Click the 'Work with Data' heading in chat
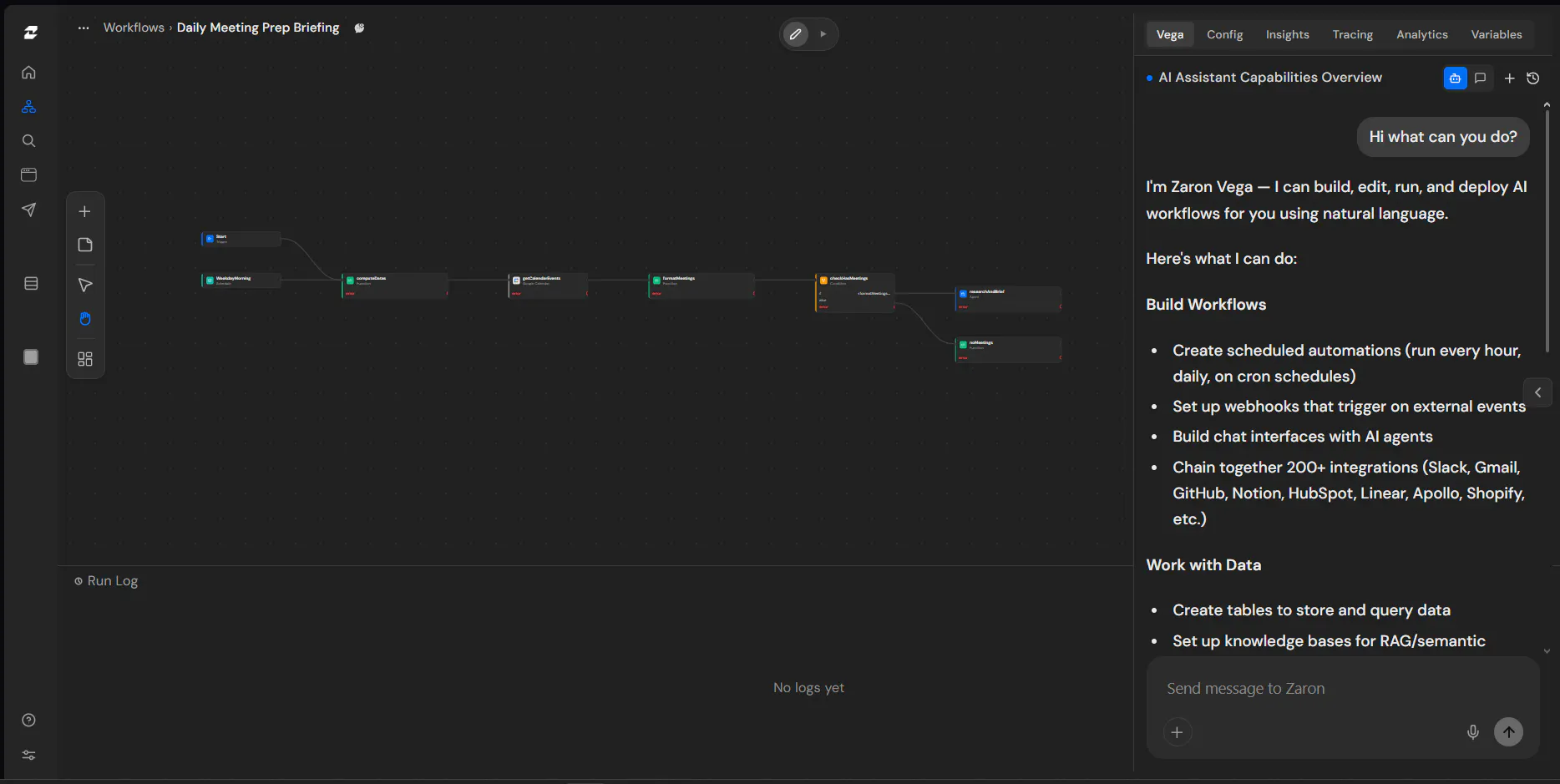1560x784 pixels. point(1203,565)
